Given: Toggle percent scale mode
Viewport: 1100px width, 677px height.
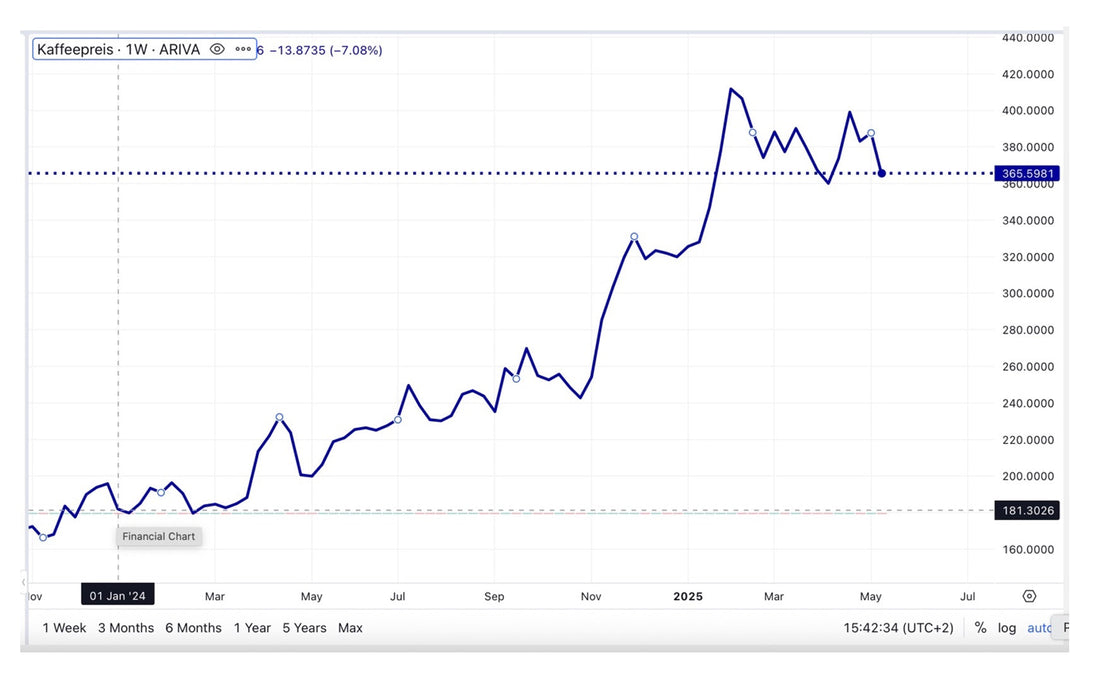Looking at the screenshot, I should tap(980, 628).
